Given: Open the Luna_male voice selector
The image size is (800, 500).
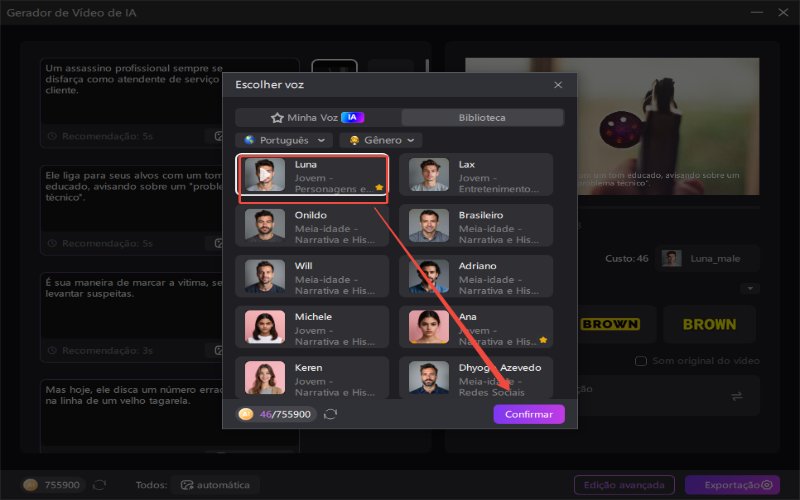Looking at the screenshot, I should click(x=707, y=259).
